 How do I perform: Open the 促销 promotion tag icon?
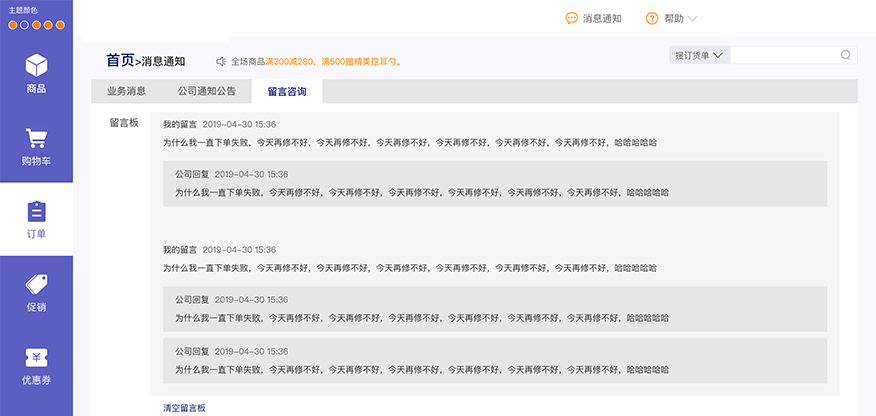tap(36, 284)
